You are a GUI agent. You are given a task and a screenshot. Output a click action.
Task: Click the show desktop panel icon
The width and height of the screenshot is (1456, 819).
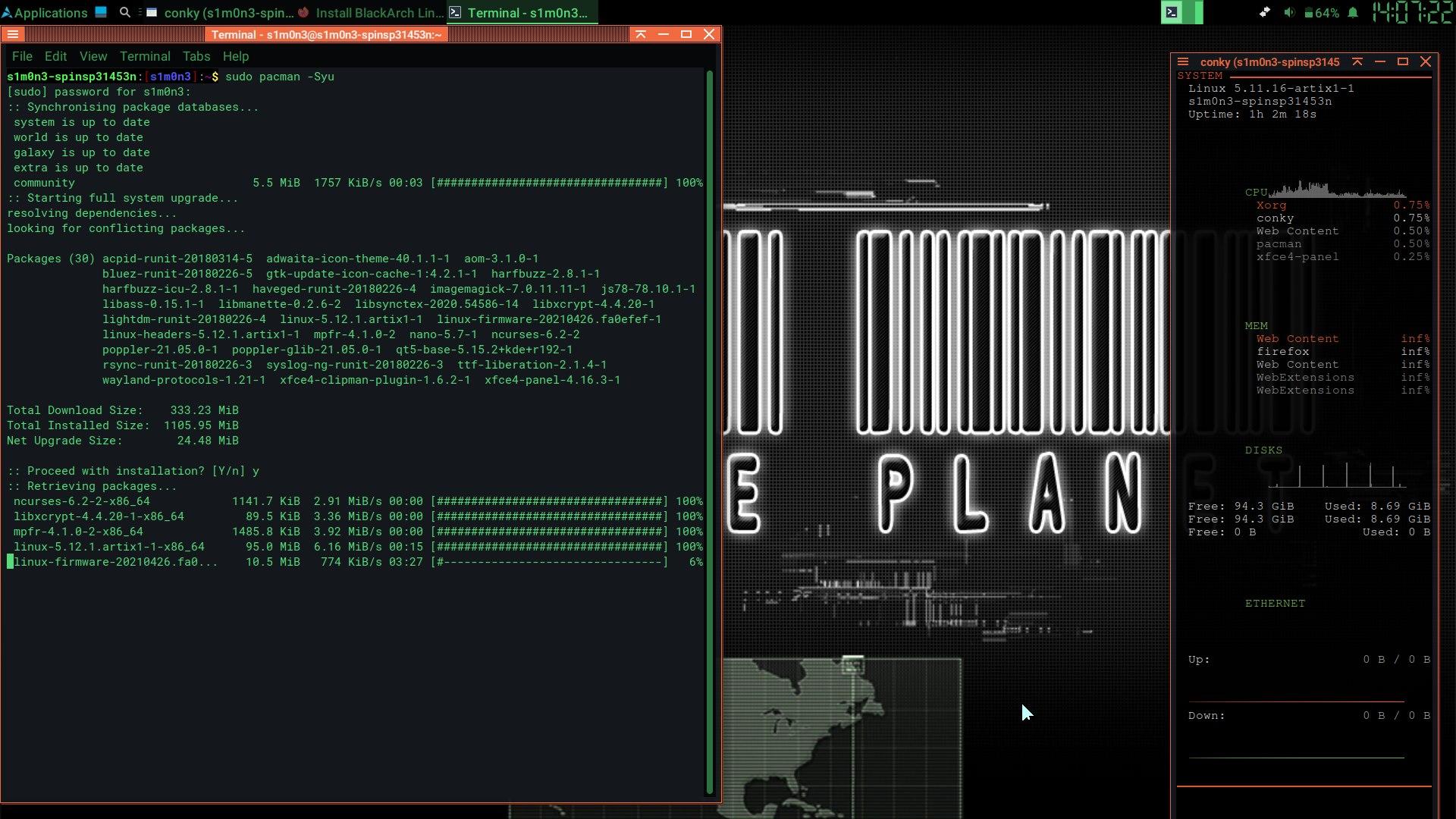pyautogui.click(x=101, y=12)
